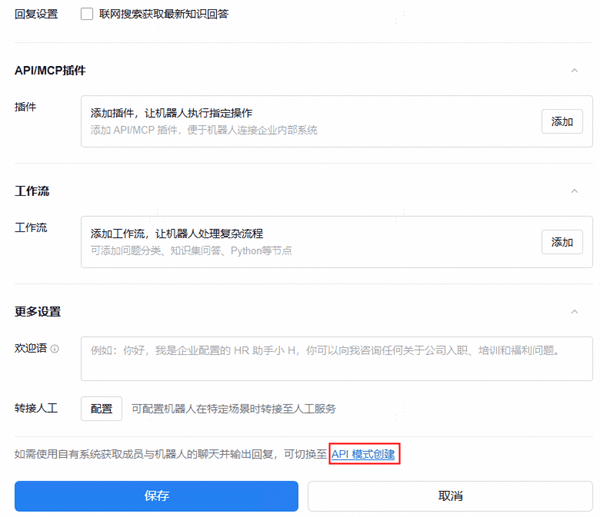
Task: Click 添加 button in the 工作流 row
Action: [562, 242]
